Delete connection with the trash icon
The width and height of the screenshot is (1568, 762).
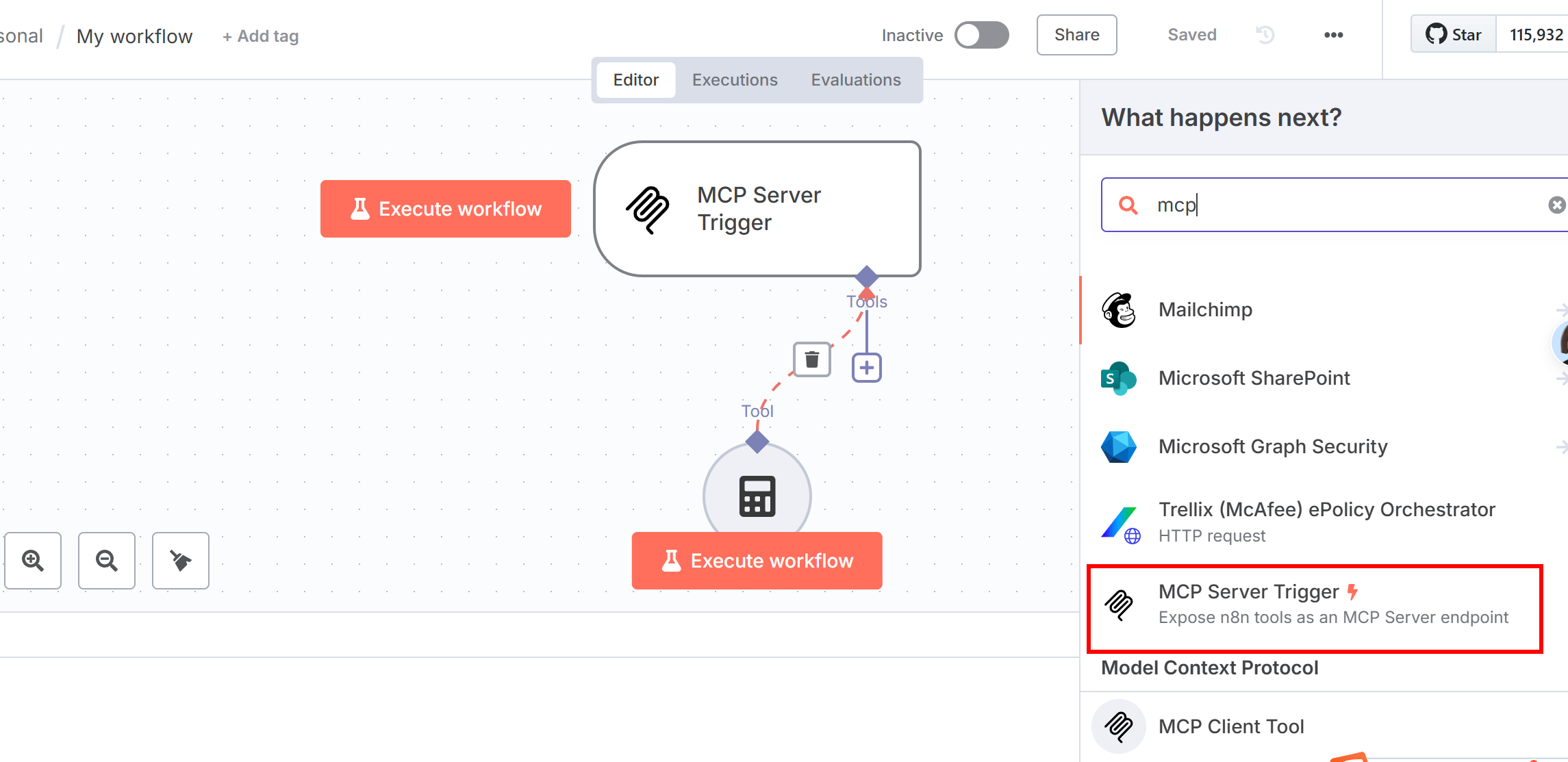coord(812,359)
